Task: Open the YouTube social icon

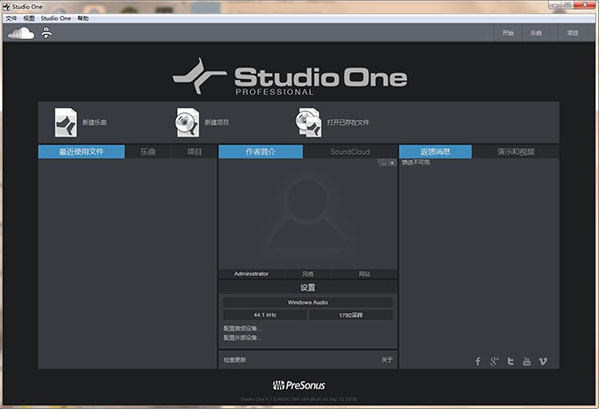Action: coord(527,361)
